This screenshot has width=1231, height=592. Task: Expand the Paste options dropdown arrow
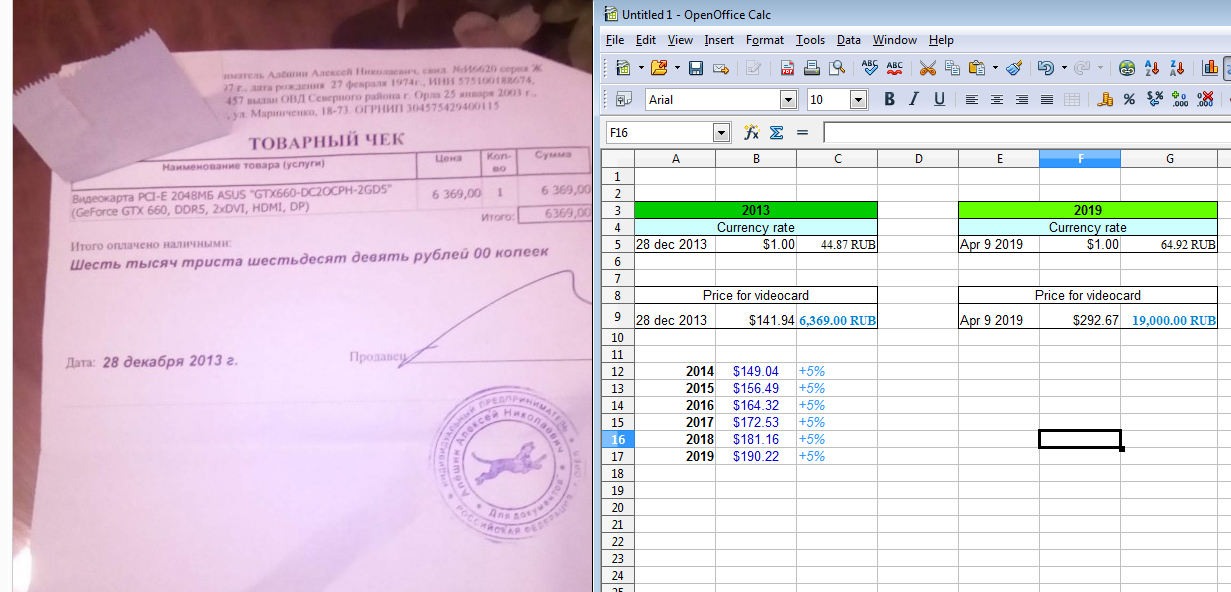[996, 69]
